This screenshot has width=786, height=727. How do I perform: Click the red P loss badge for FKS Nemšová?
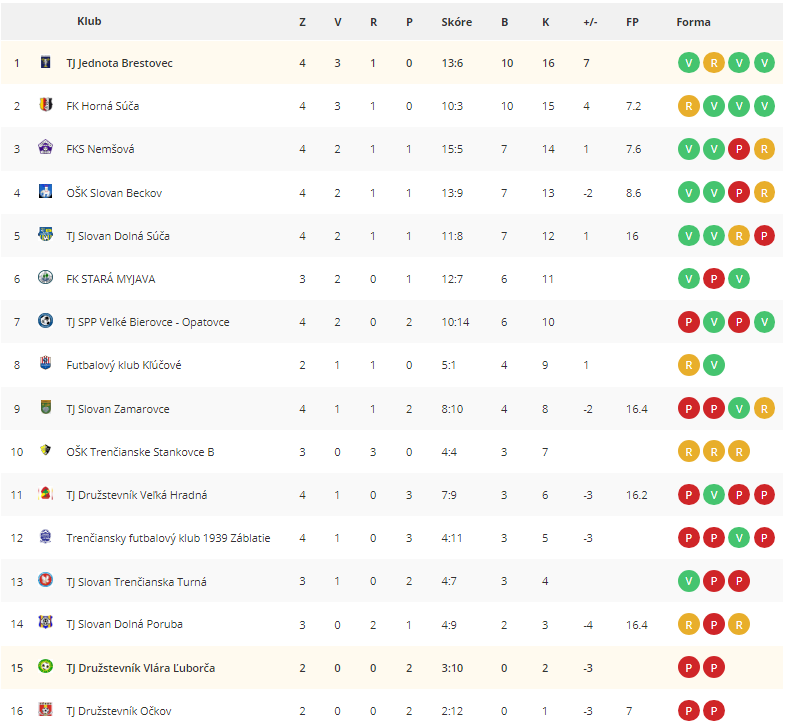739,149
